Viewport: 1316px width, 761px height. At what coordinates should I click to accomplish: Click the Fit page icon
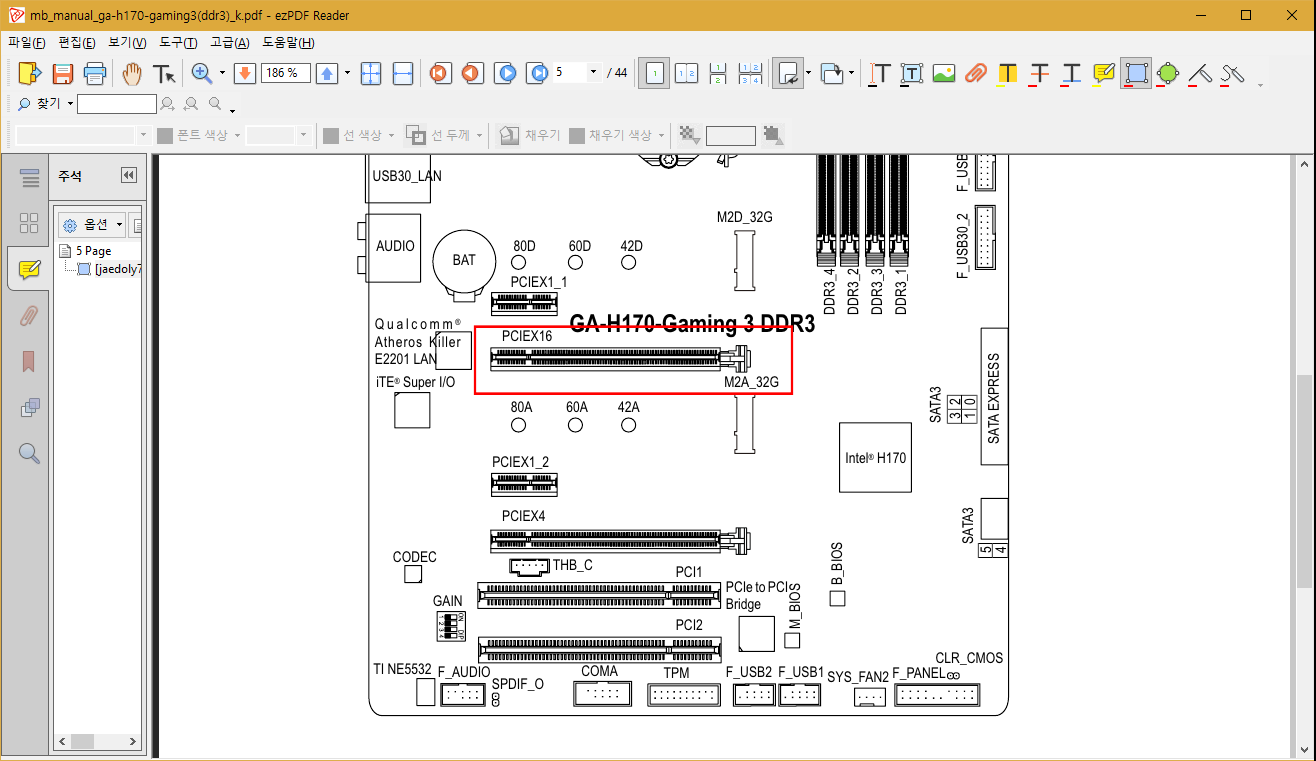click(x=371, y=73)
